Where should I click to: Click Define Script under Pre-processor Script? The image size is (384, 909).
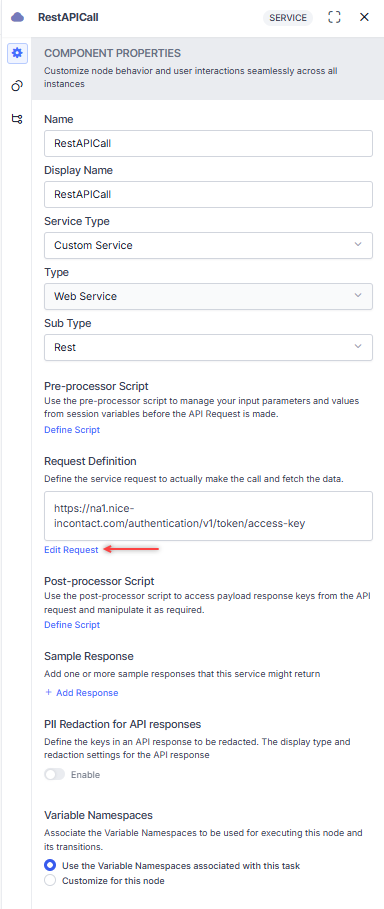[x=72, y=430]
